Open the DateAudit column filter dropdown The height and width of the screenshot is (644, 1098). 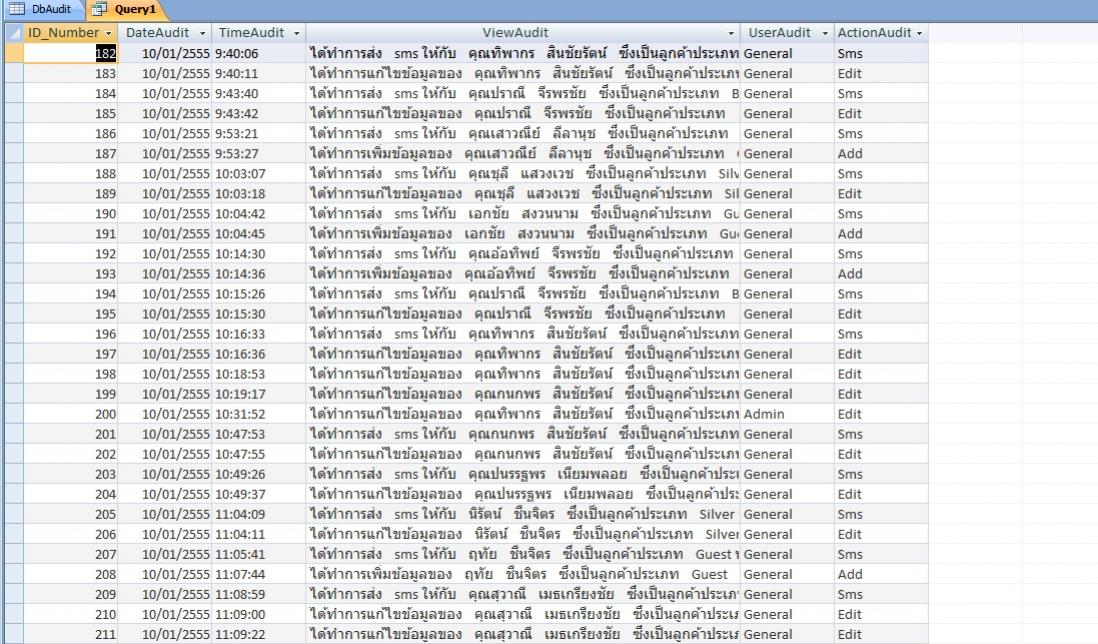click(x=202, y=33)
